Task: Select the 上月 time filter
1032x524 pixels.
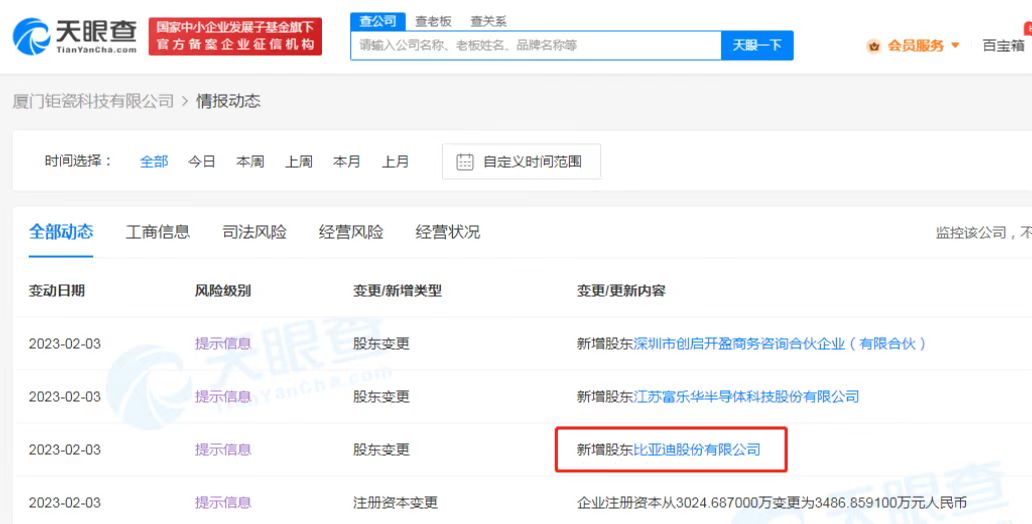Action: [395, 162]
